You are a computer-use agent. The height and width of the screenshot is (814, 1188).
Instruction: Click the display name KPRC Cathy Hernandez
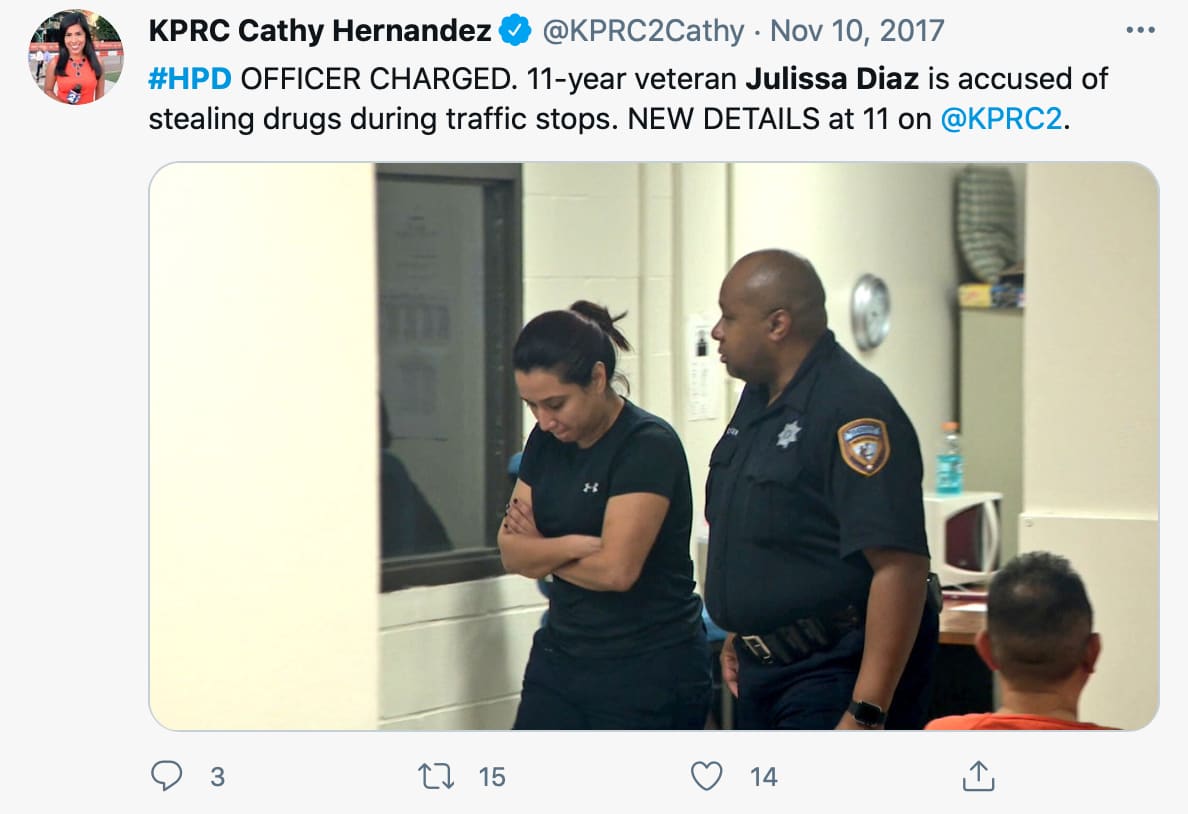[320, 31]
